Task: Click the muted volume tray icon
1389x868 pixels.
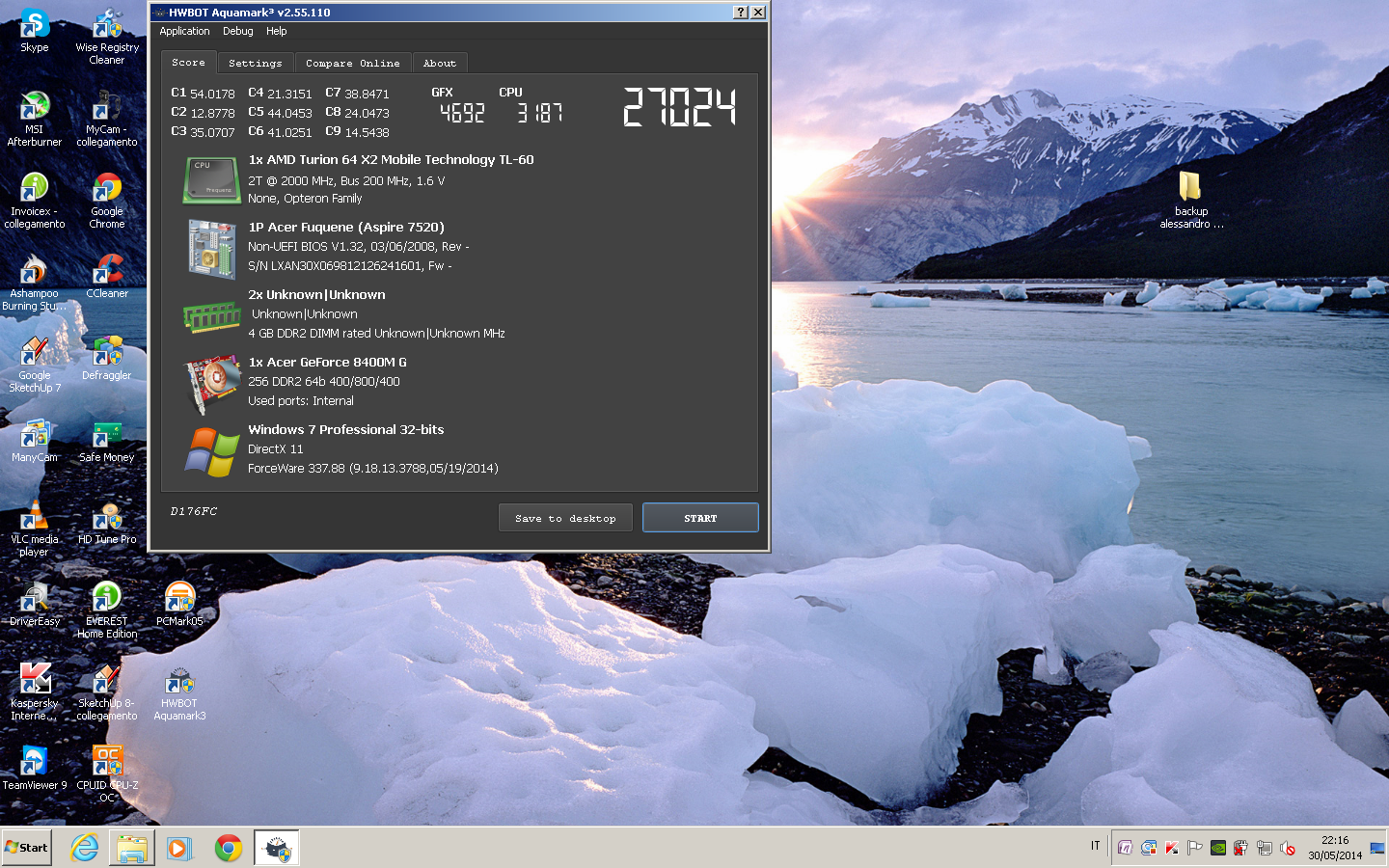Action: click(1288, 848)
